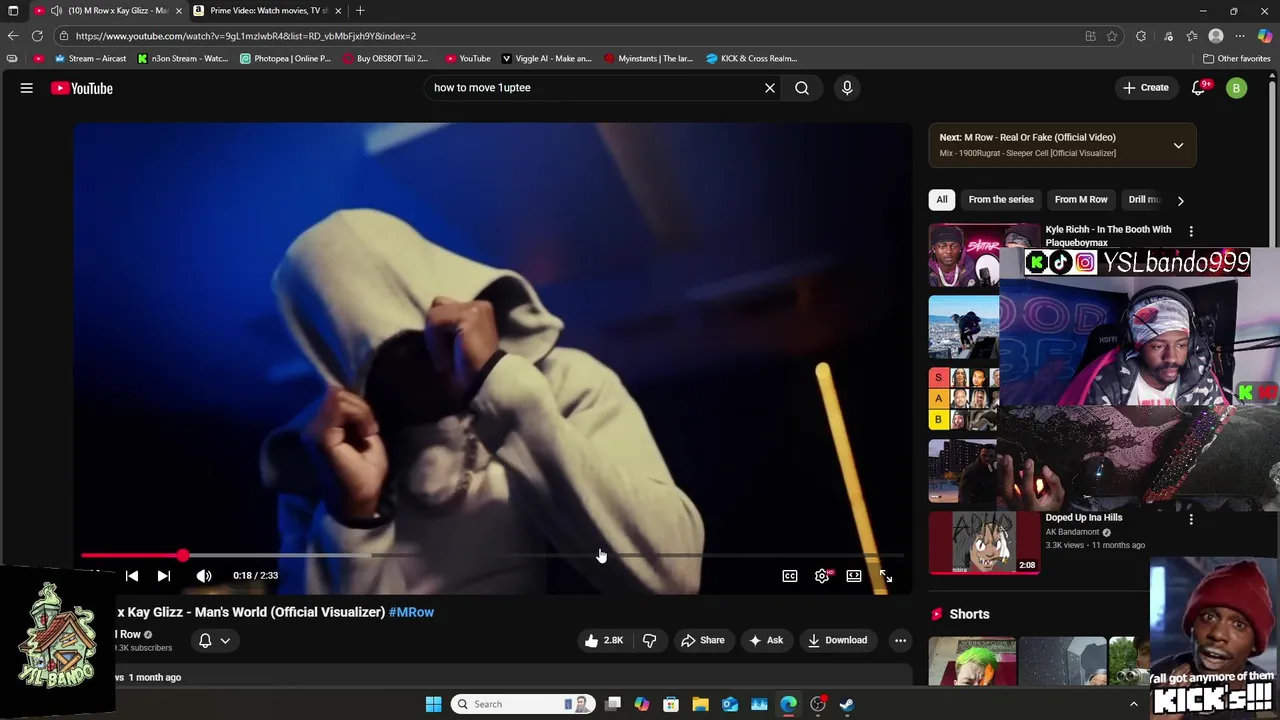
Task: Open AK Bandamont channel name
Action: (x=1073, y=532)
